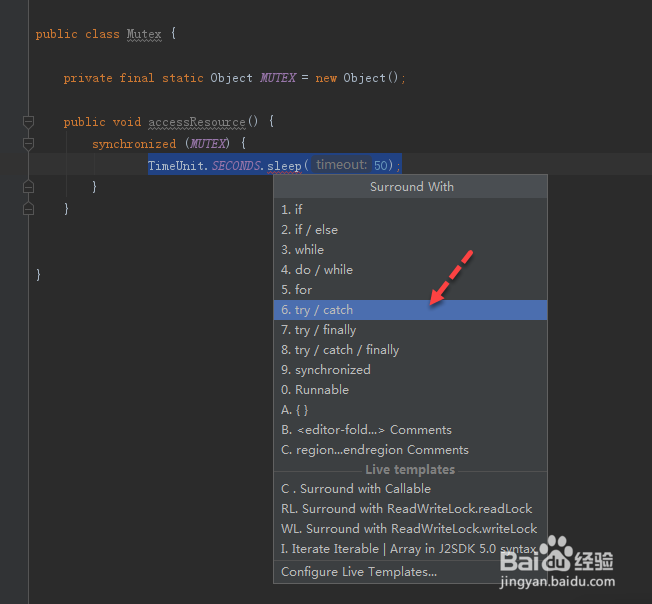Click 'private' keyword in field declaration
The image size is (652, 604).
tap(88, 78)
